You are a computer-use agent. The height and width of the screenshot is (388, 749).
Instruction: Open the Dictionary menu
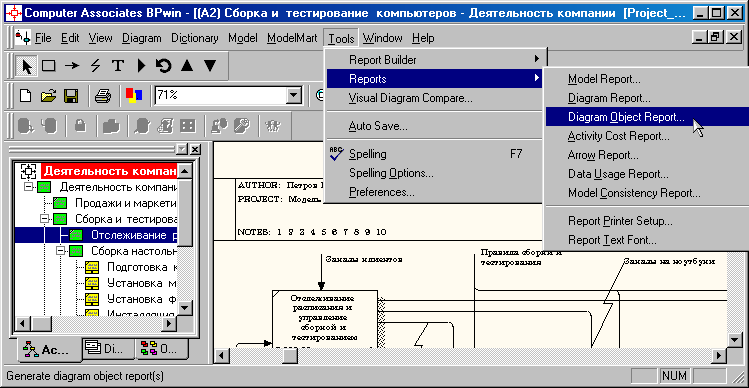[195, 38]
